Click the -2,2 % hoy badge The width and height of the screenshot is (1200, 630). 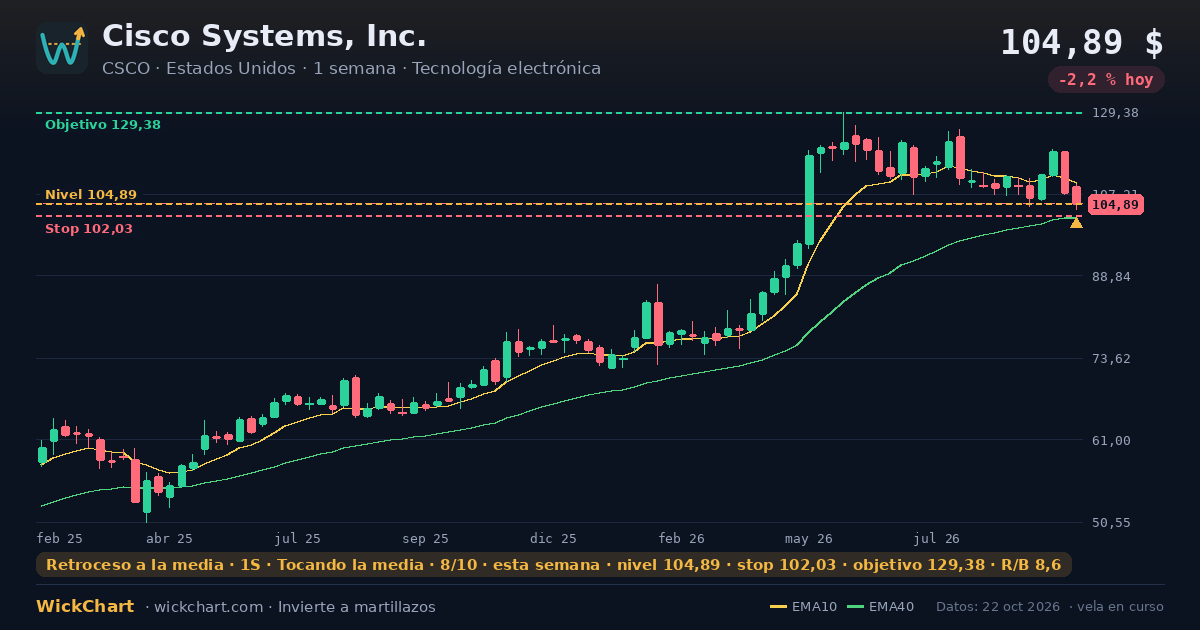1106,80
